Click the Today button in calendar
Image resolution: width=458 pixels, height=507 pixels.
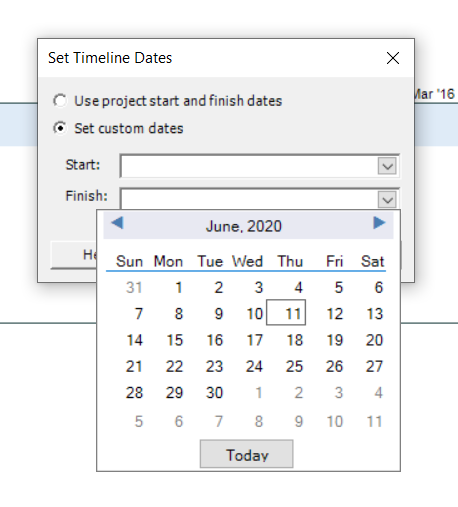point(247,454)
